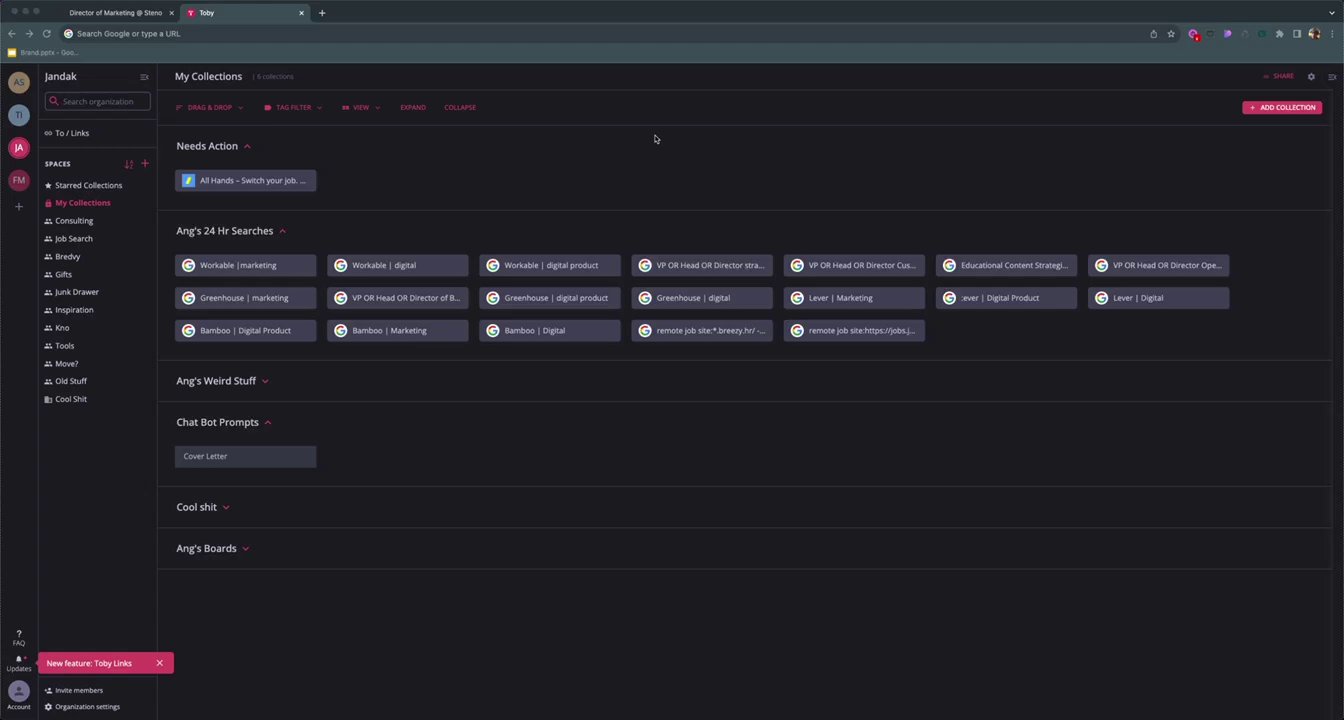Click Expand all collections button
1344x720 pixels.
[413, 107]
